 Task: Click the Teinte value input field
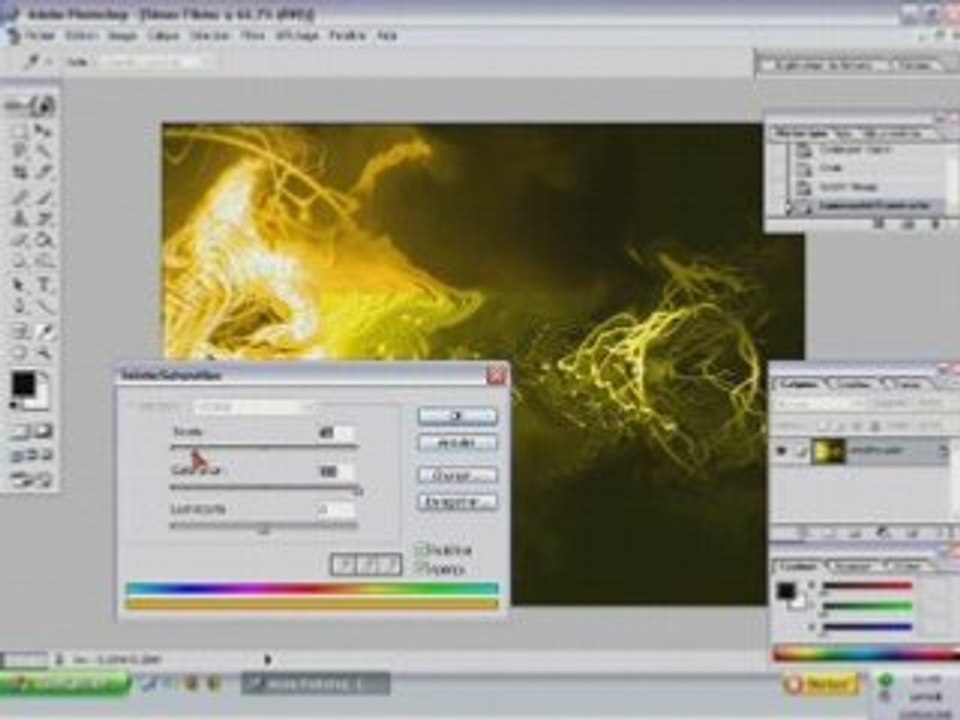(x=336, y=432)
